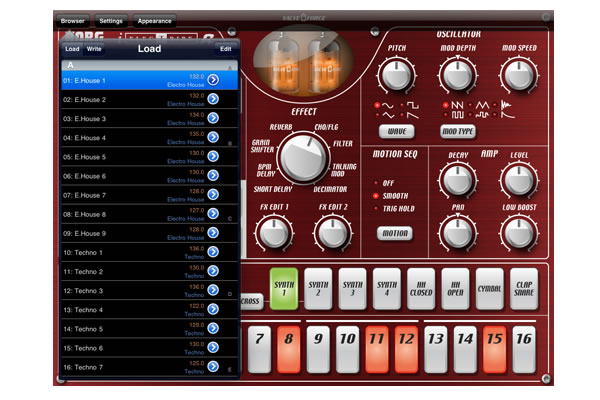The height and width of the screenshot is (400, 600).
Task: Open details arrow for 16: Techno 7
Action: coord(213,367)
